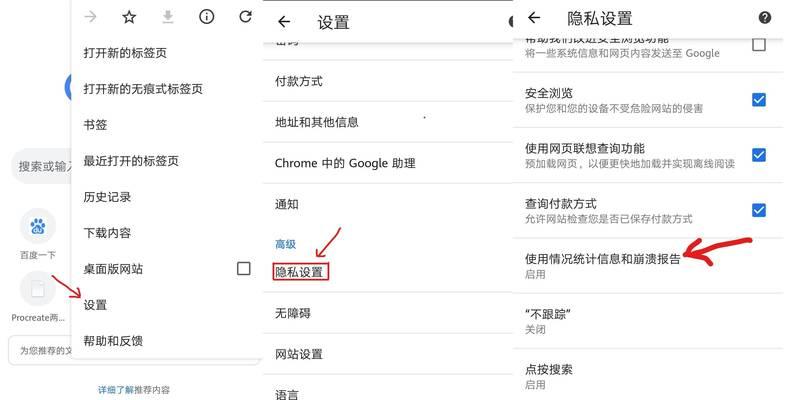Screen dimensions: 804x400
Task: Click the download page icon
Action: 168,17
